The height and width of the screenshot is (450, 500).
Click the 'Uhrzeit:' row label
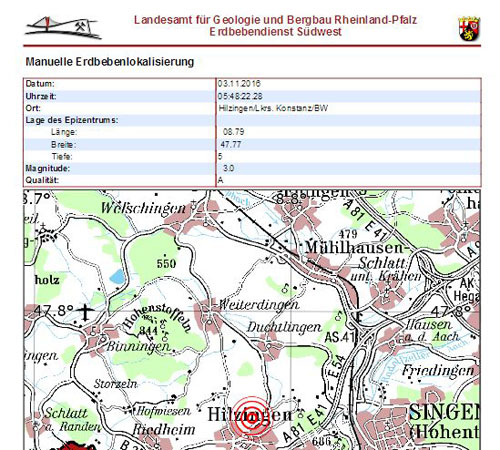pyautogui.click(x=41, y=96)
